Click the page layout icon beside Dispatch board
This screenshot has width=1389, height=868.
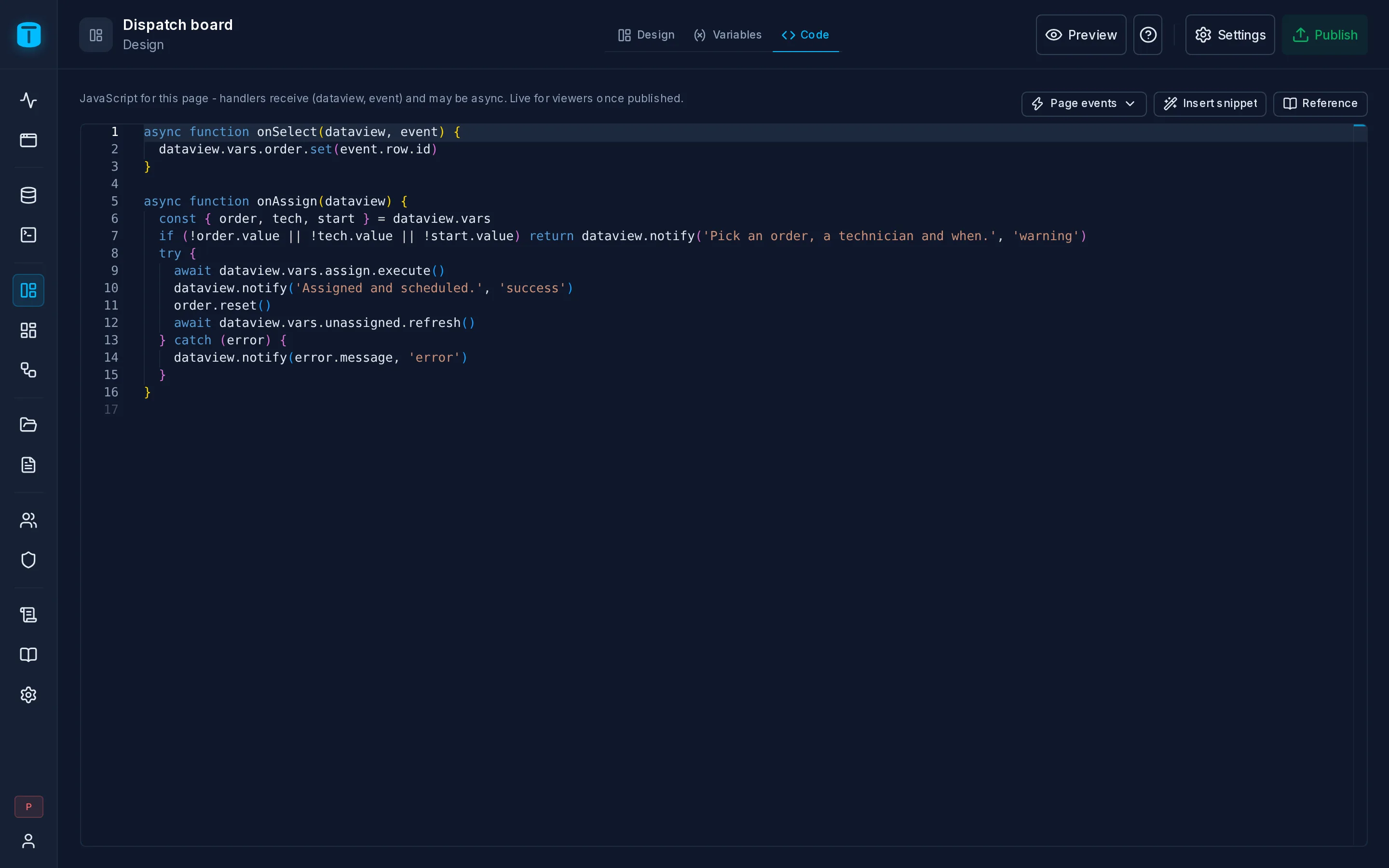coord(96,35)
